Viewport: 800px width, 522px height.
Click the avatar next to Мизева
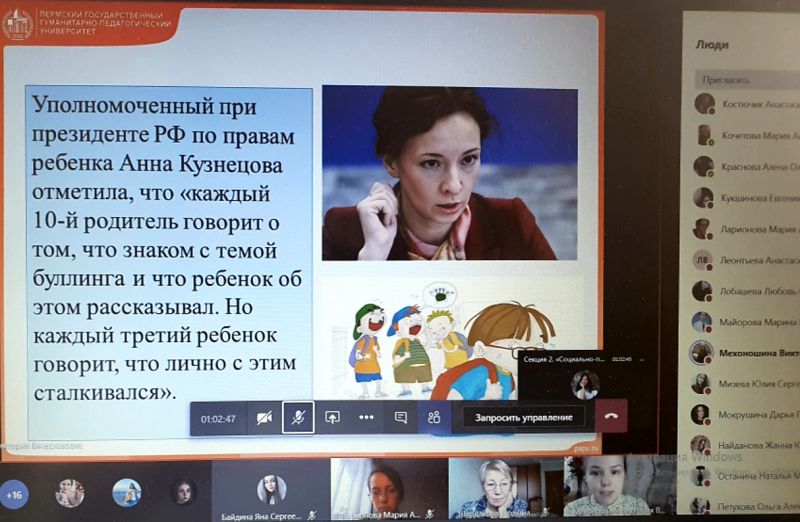pos(701,384)
